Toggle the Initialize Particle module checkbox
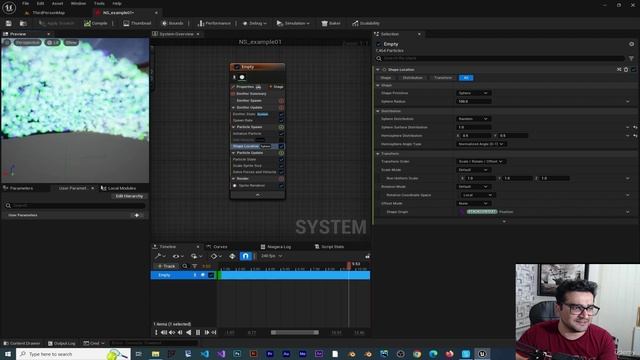This screenshot has height=360, width=640. (281, 133)
